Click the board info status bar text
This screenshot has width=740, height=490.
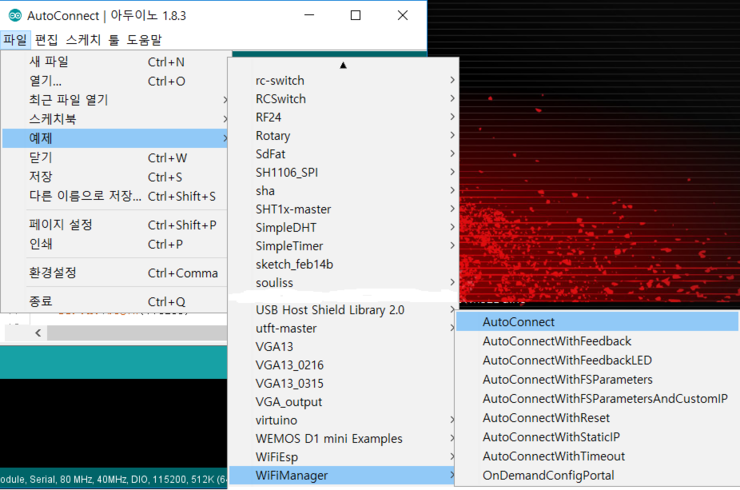point(113,479)
